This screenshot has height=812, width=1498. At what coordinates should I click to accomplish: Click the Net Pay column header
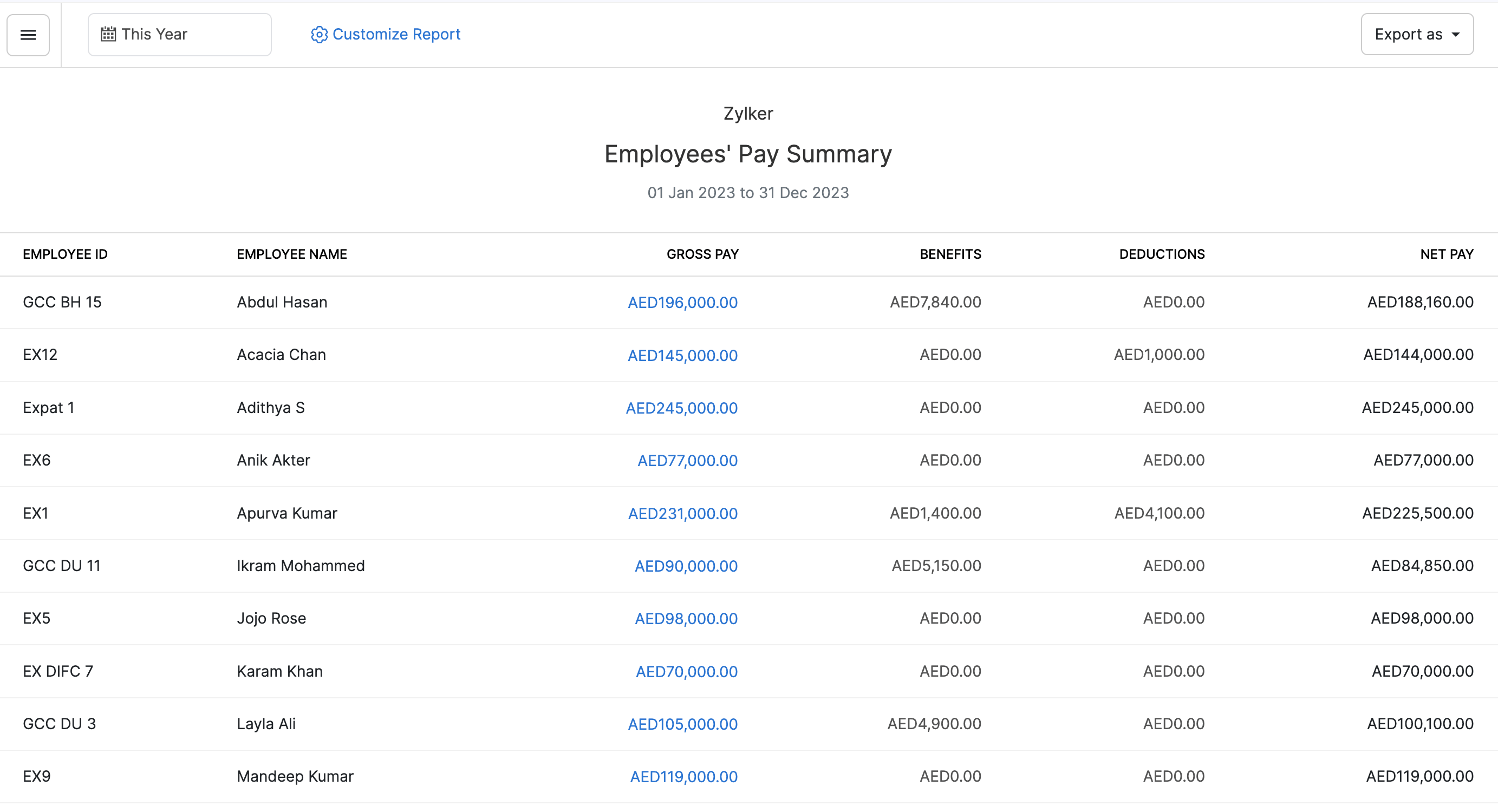click(x=1446, y=254)
